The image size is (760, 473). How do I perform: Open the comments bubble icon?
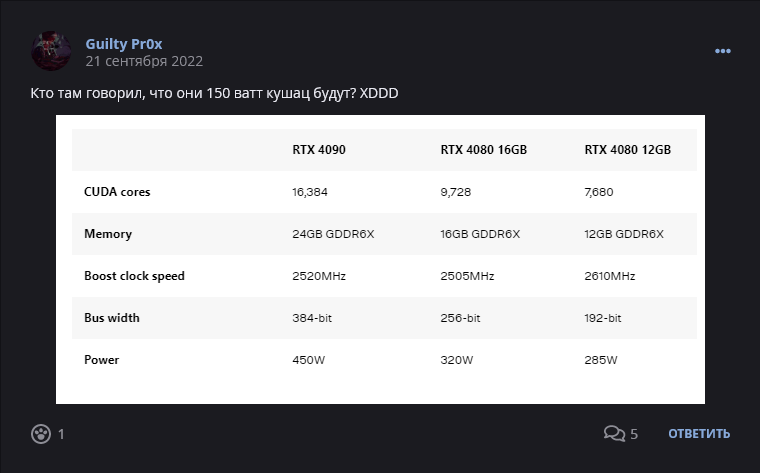click(x=614, y=433)
